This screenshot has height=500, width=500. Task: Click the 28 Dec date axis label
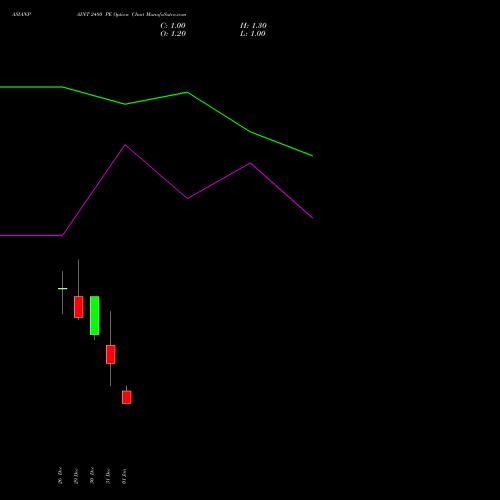click(x=60, y=475)
